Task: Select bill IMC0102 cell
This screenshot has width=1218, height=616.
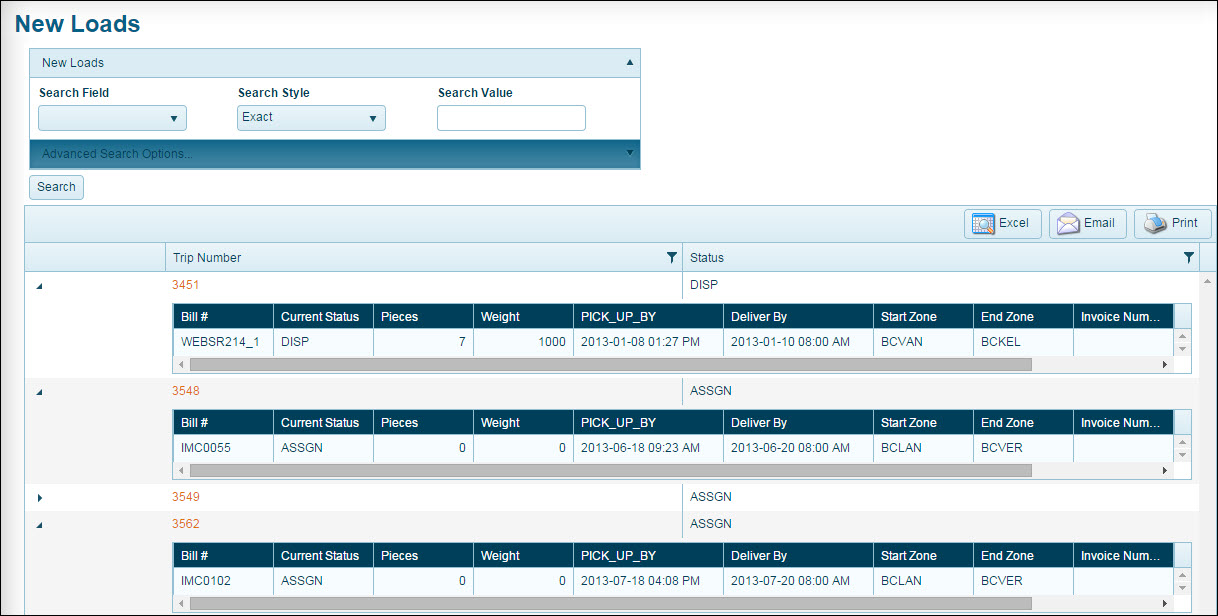Action: tap(223, 581)
